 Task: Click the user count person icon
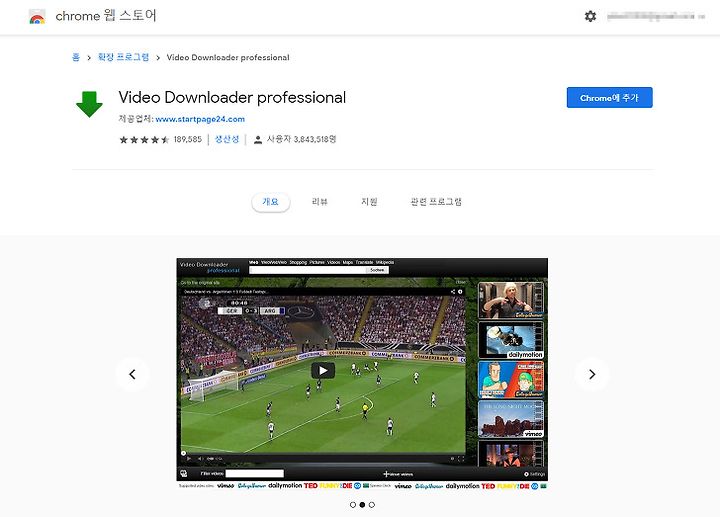(x=258, y=140)
